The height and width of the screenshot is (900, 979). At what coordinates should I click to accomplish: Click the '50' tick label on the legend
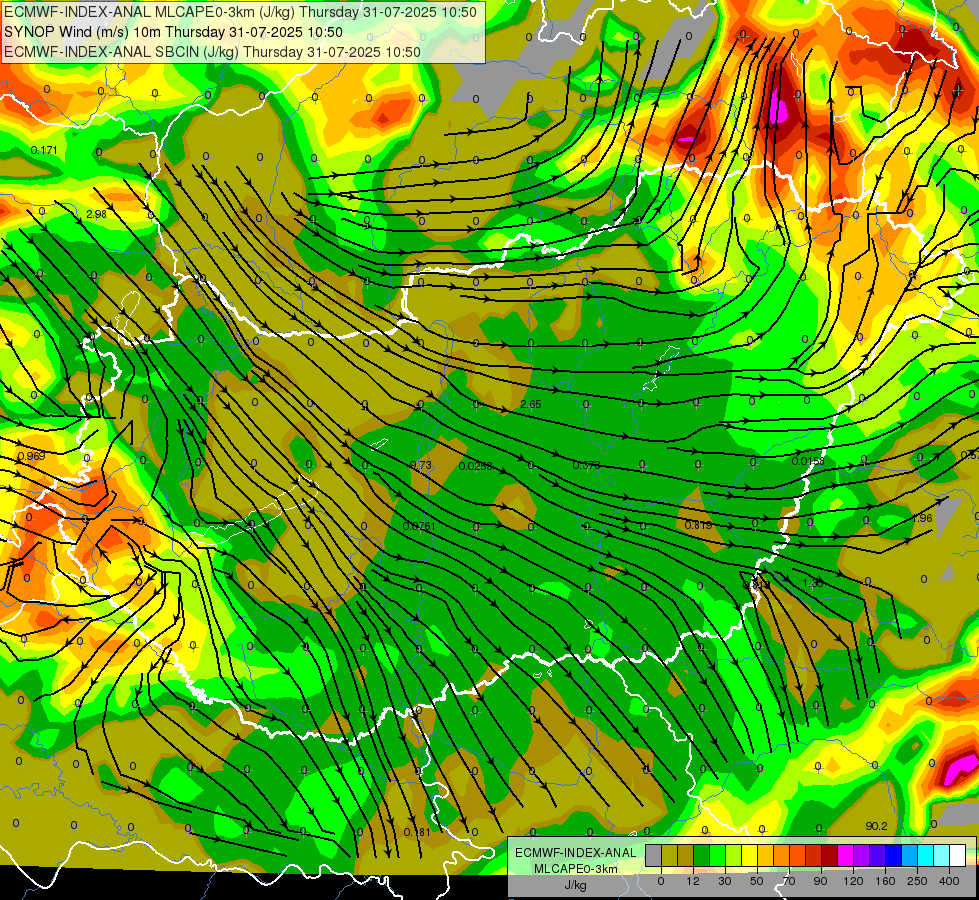[757, 881]
